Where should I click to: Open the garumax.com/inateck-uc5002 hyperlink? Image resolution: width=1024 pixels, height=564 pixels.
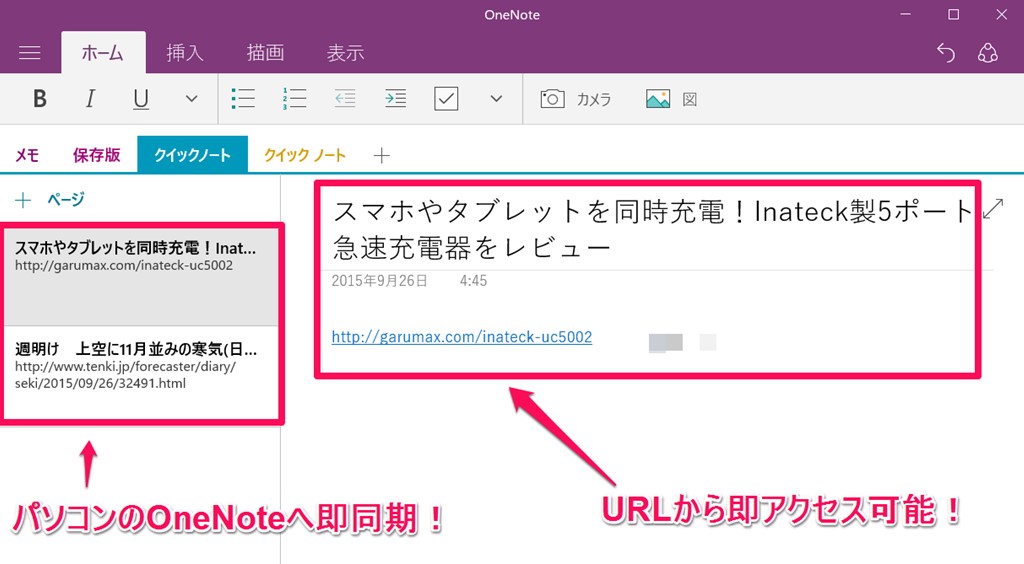461,337
